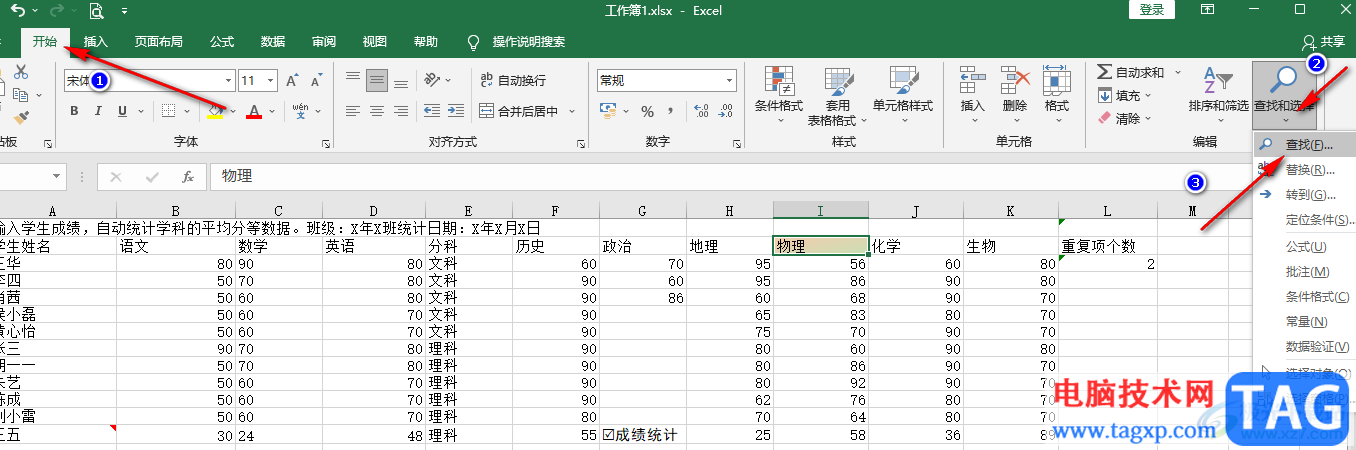Viewport: 1356px width, 450px height.
Task: Open 套用表格格式 table formats
Action: pos(837,96)
